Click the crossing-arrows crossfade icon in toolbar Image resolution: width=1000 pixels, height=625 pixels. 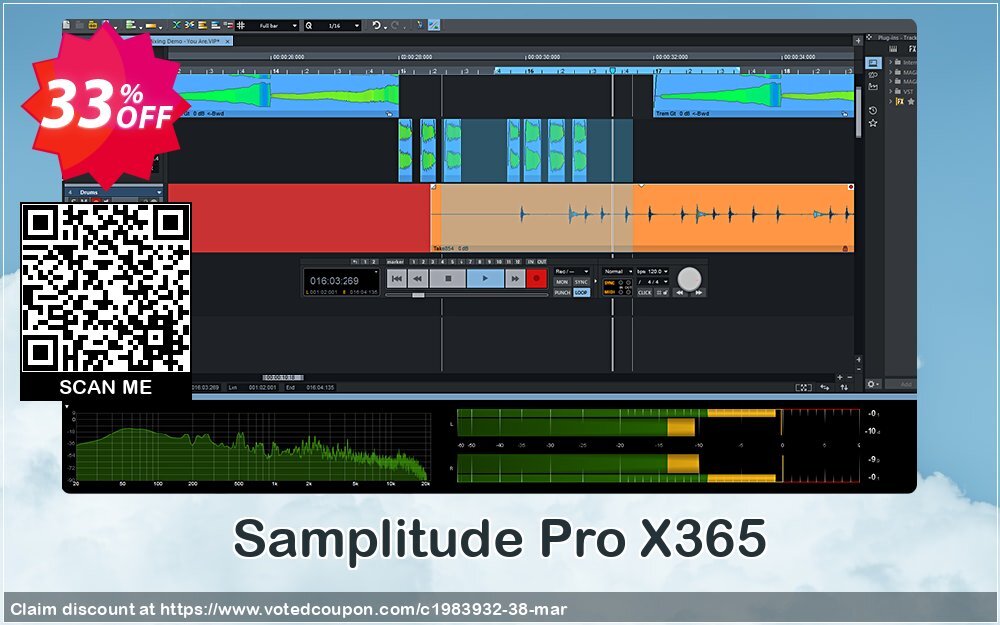pos(176,26)
